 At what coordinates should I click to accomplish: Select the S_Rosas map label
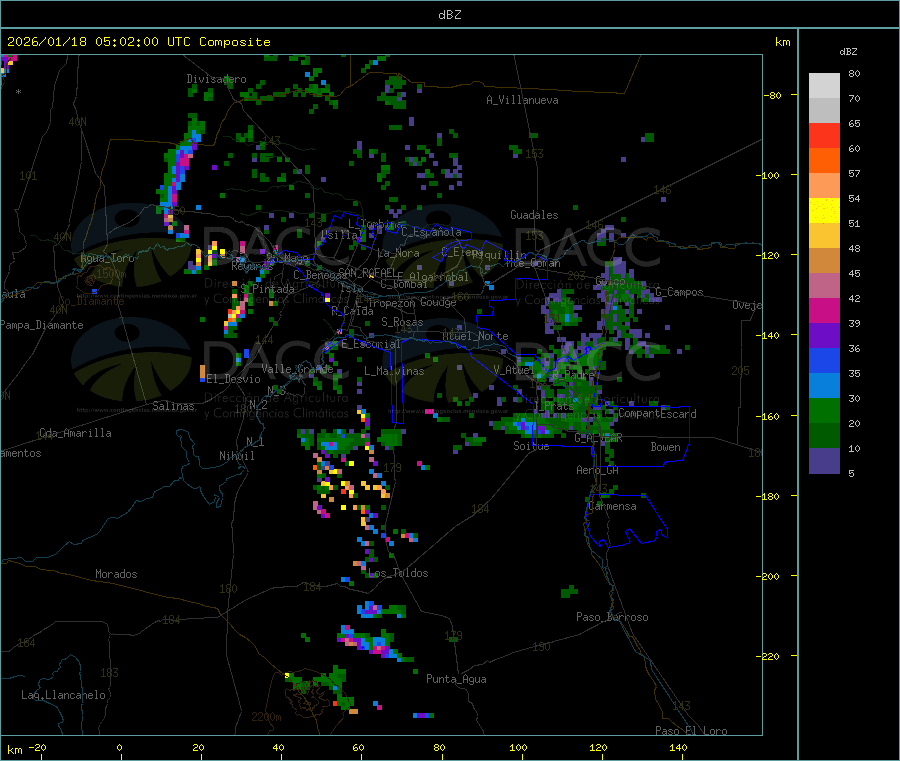(x=402, y=322)
